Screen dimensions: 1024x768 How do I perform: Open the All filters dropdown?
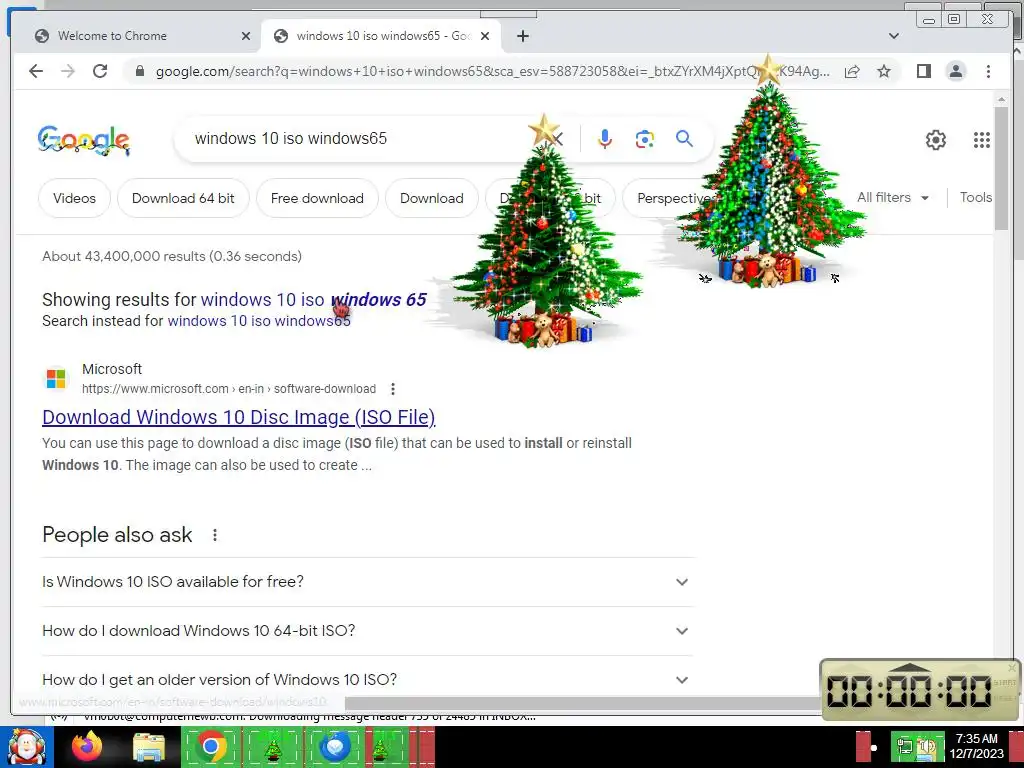[x=892, y=197]
